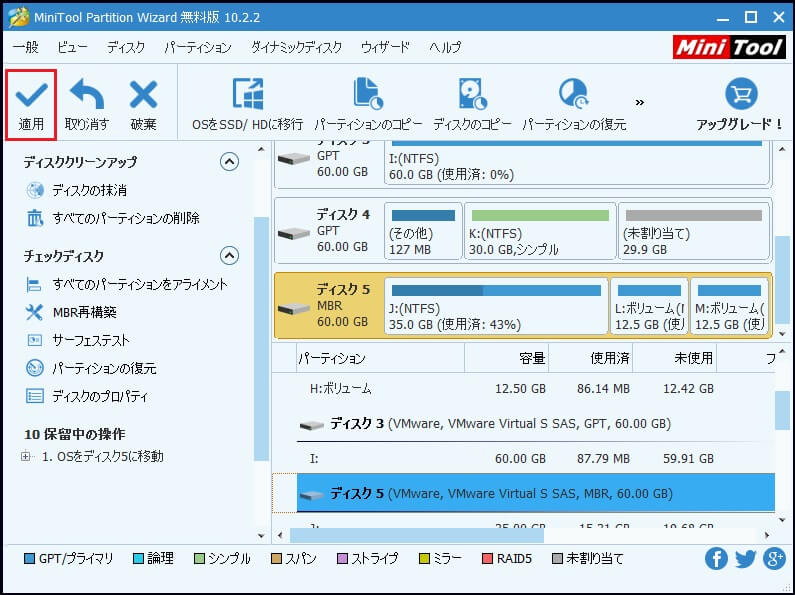795x595 pixels.
Task: Open the ビュー menu
Action: [x=72, y=47]
